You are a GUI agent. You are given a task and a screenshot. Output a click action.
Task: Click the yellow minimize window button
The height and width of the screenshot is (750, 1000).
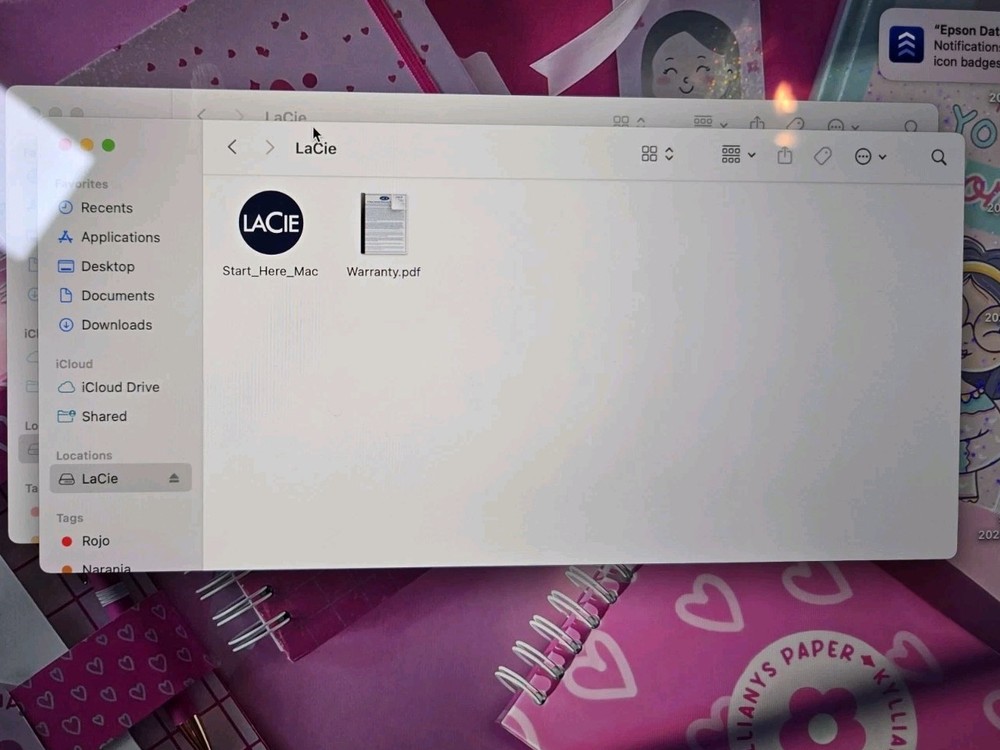point(87,145)
